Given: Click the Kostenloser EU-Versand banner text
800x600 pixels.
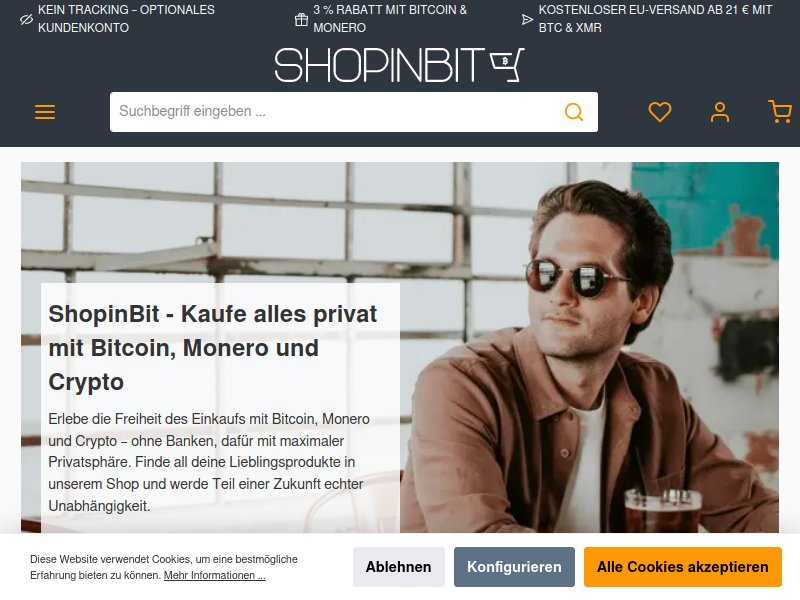Looking at the screenshot, I should tap(655, 18).
